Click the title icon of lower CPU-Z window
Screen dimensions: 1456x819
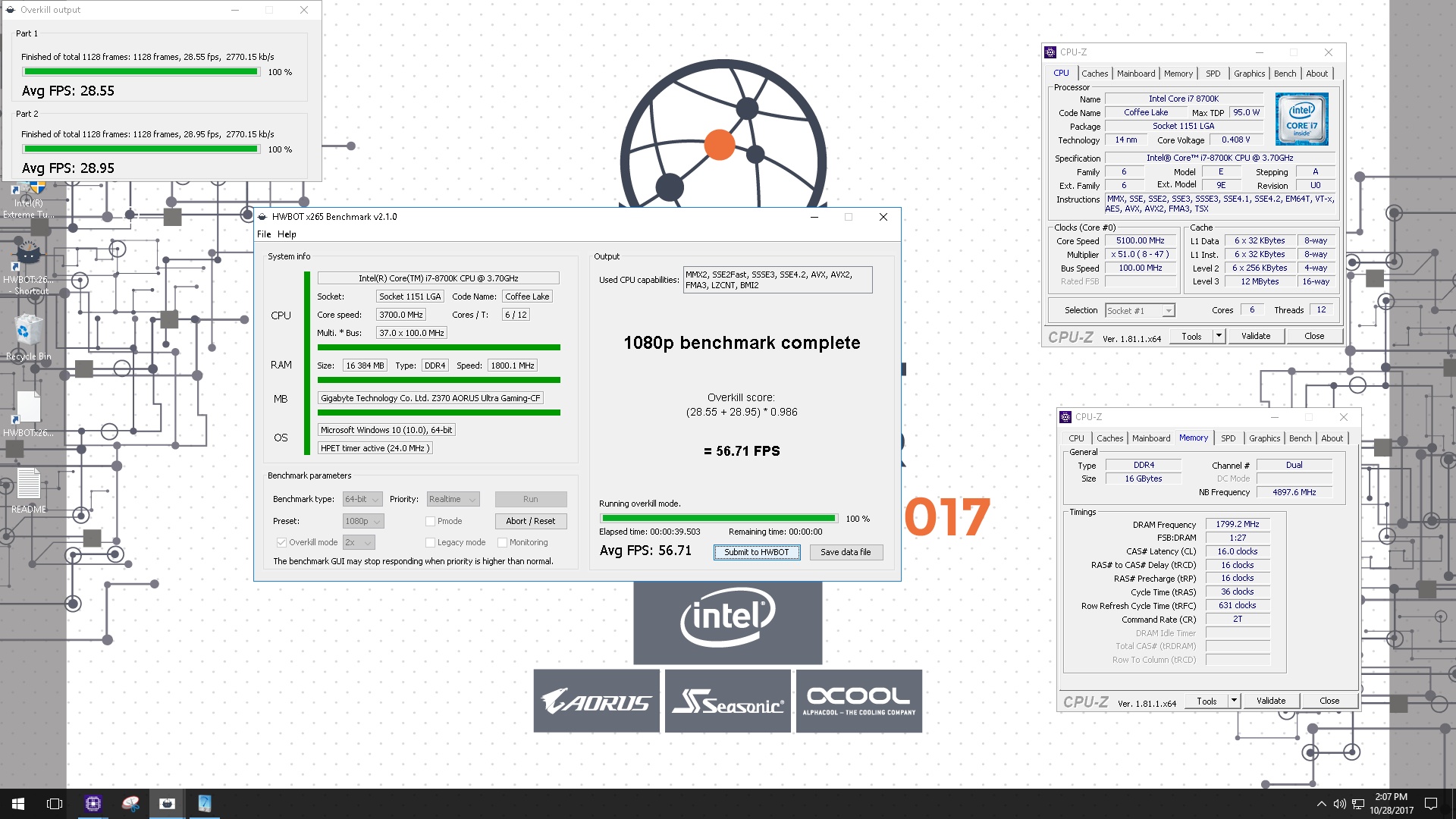coord(1065,417)
